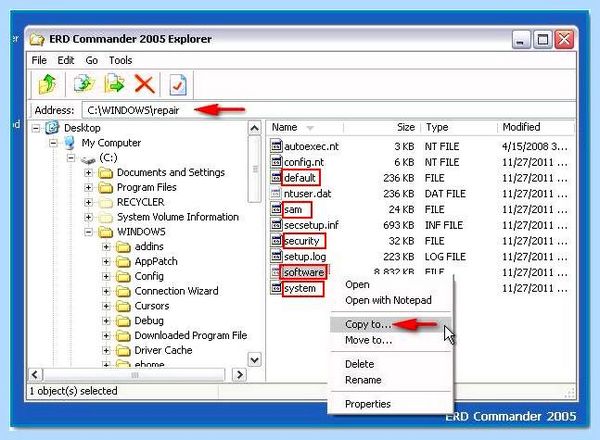Viewport: 600px width, 440px height.
Task: Click the tree vertical scrollbar thumb
Action: click(254, 169)
